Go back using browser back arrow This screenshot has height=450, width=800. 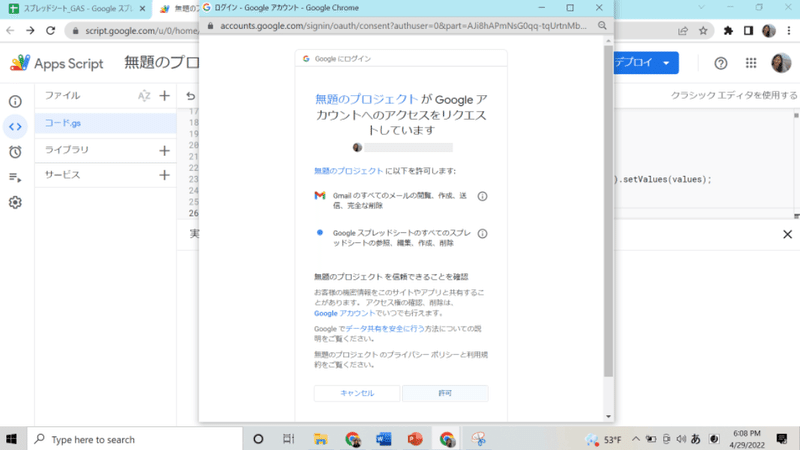pos(10,31)
